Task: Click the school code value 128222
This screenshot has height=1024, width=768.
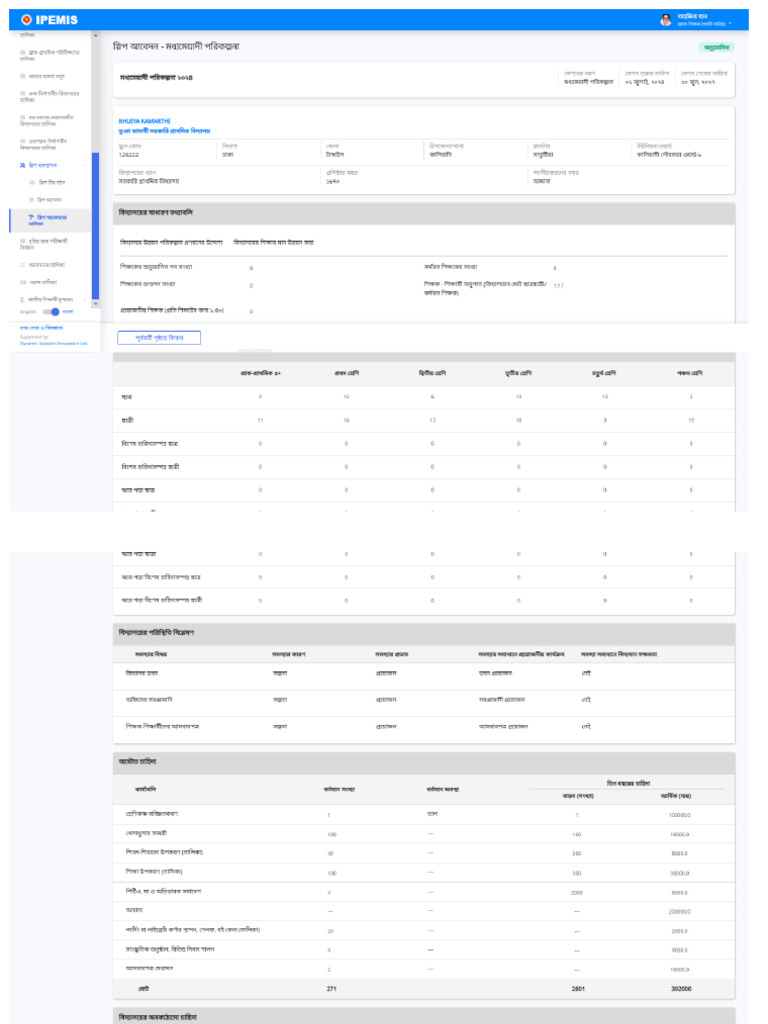Action: [129, 155]
